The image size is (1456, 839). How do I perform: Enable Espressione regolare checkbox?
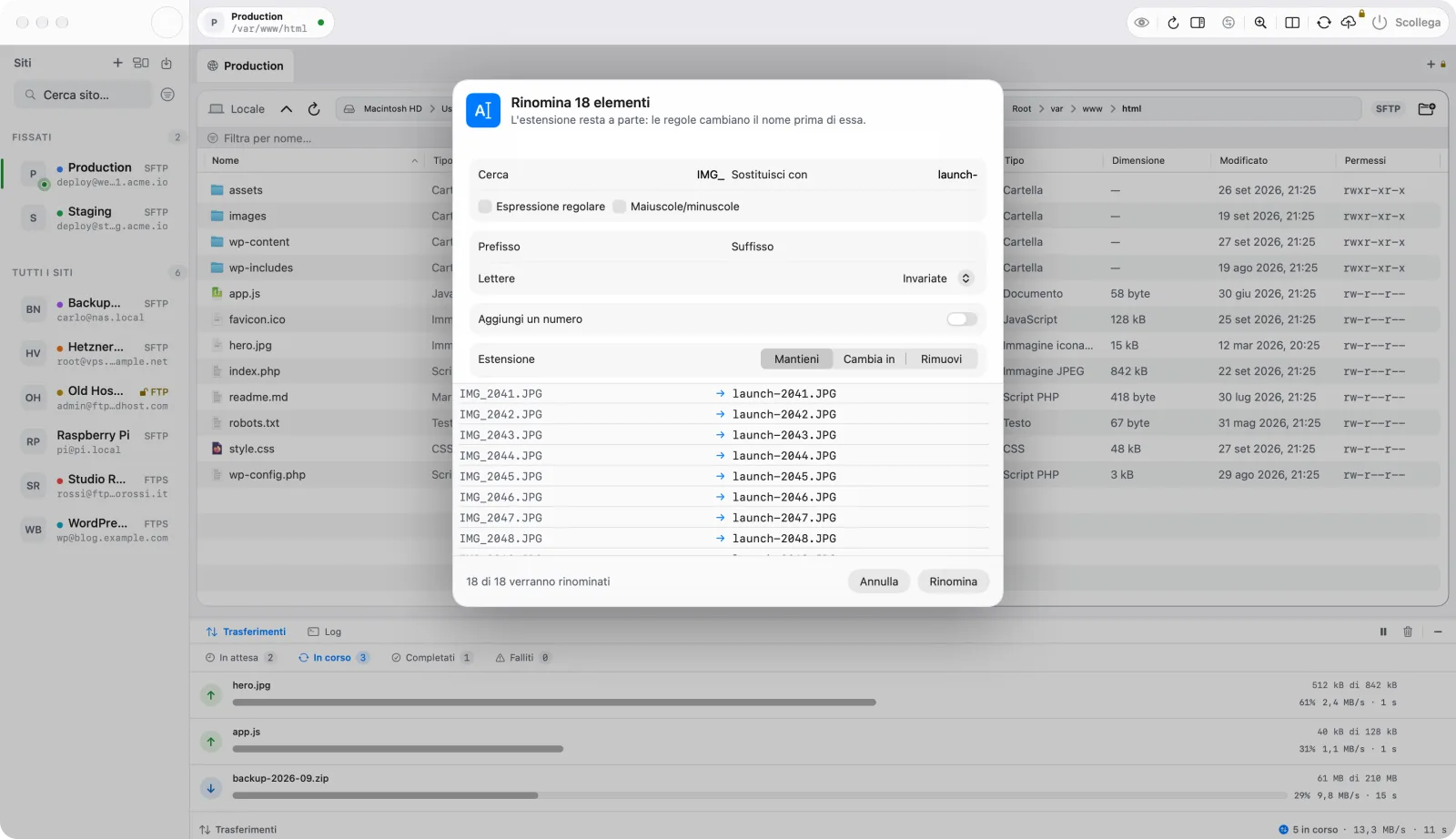pos(485,207)
